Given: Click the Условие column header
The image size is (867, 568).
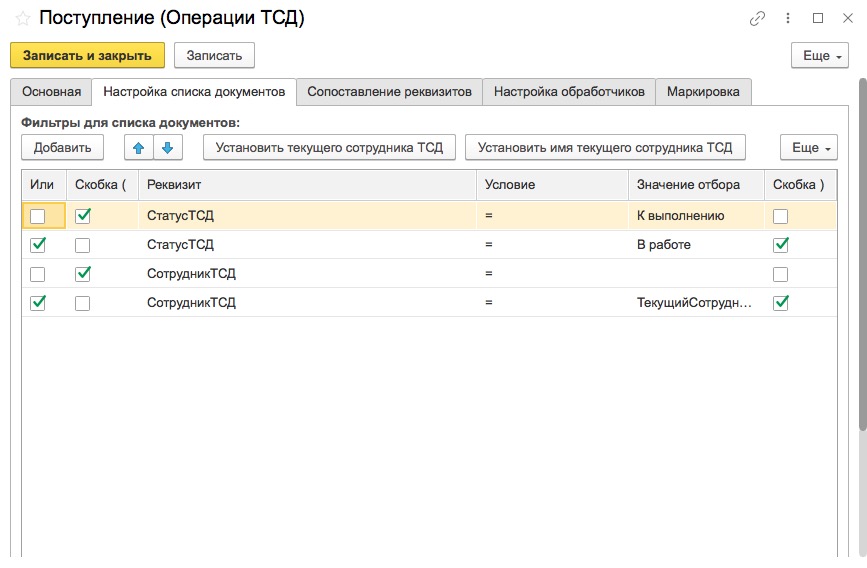Looking at the screenshot, I should tap(552, 185).
